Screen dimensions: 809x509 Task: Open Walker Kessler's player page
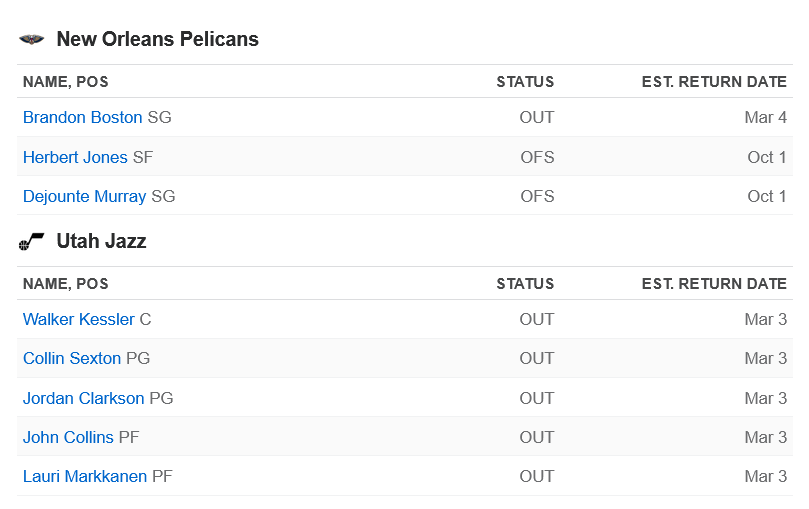pyautogui.click(x=79, y=320)
